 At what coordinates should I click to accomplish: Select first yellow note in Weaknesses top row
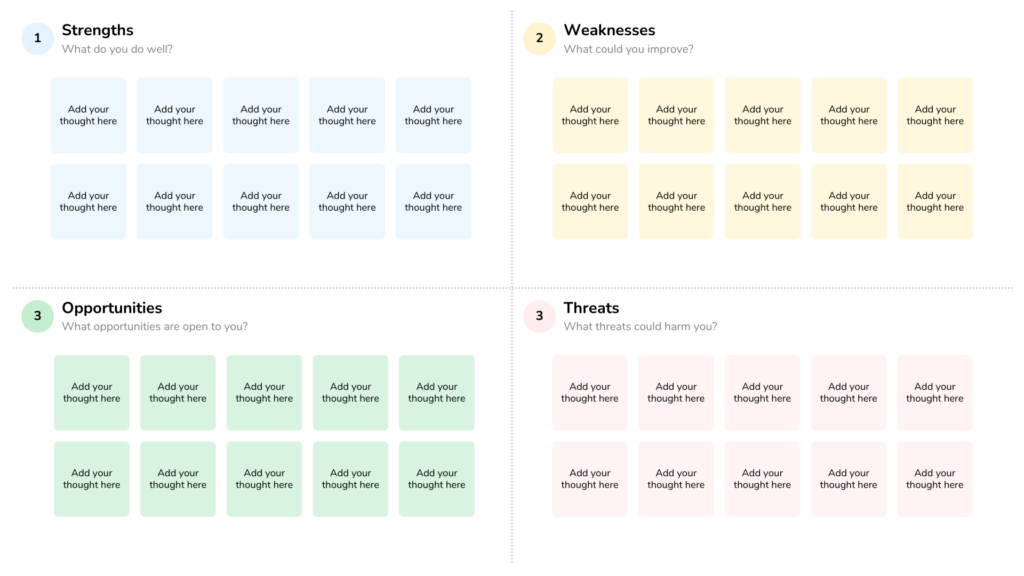(590, 116)
